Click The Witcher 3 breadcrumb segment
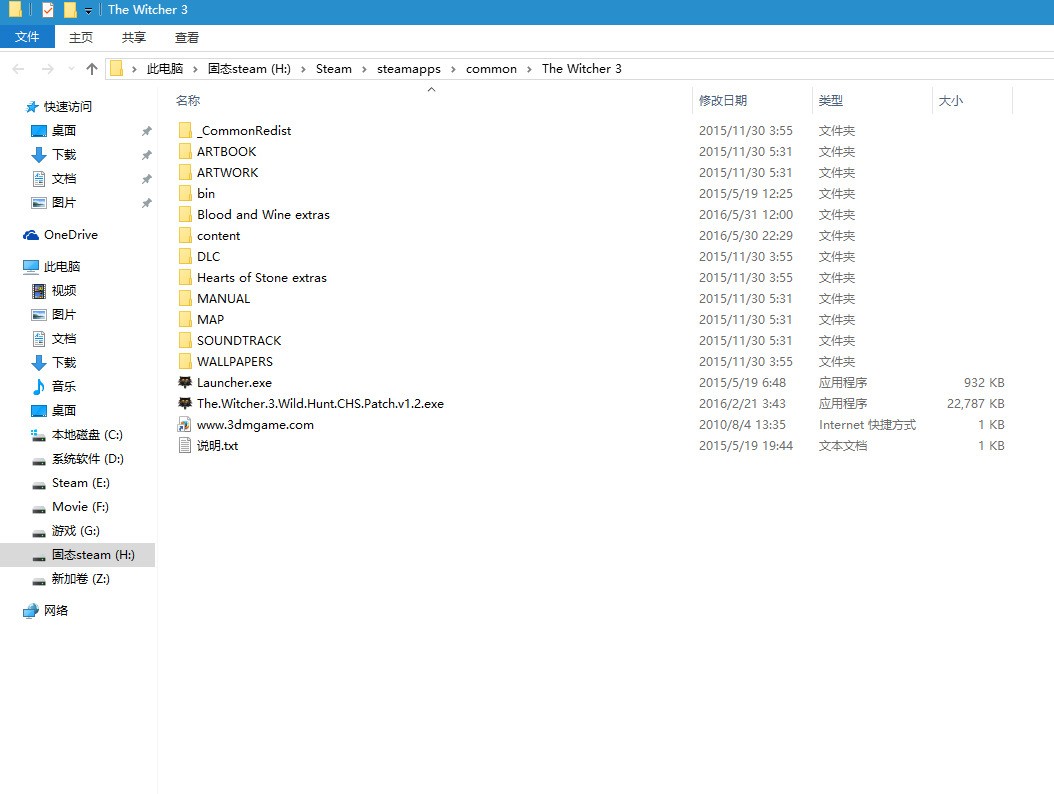The height and width of the screenshot is (794, 1054). click(x=582, y=69)
